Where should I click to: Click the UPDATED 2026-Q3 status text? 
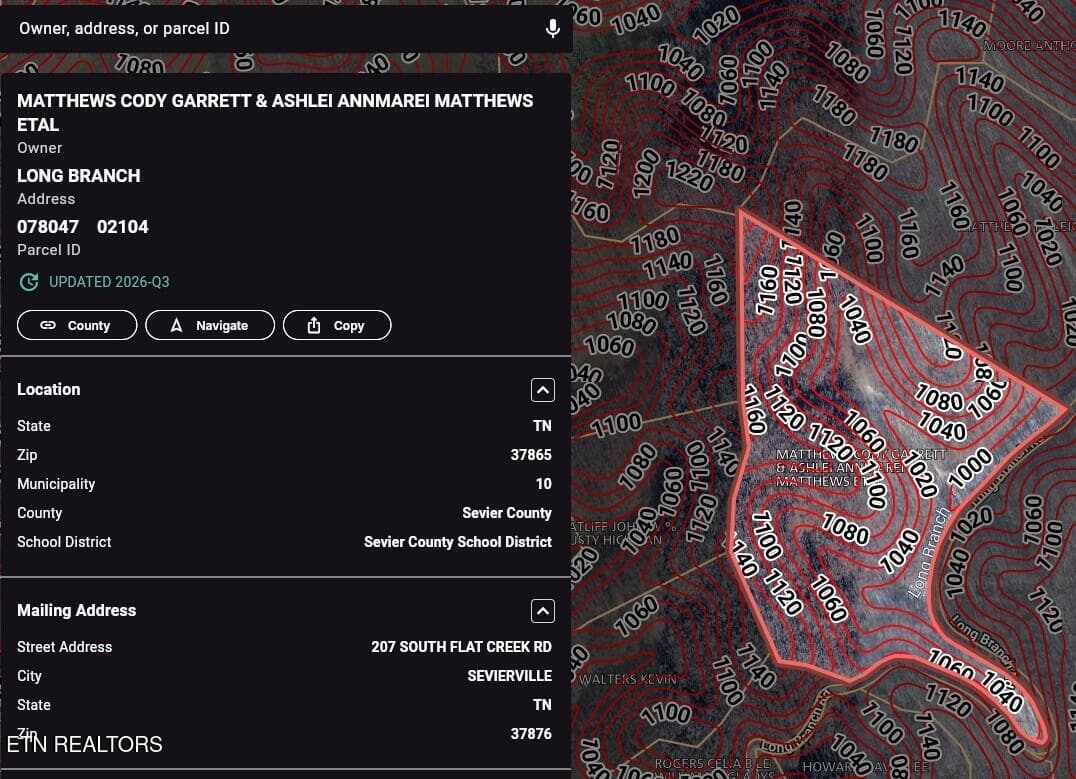coord(109,282)
